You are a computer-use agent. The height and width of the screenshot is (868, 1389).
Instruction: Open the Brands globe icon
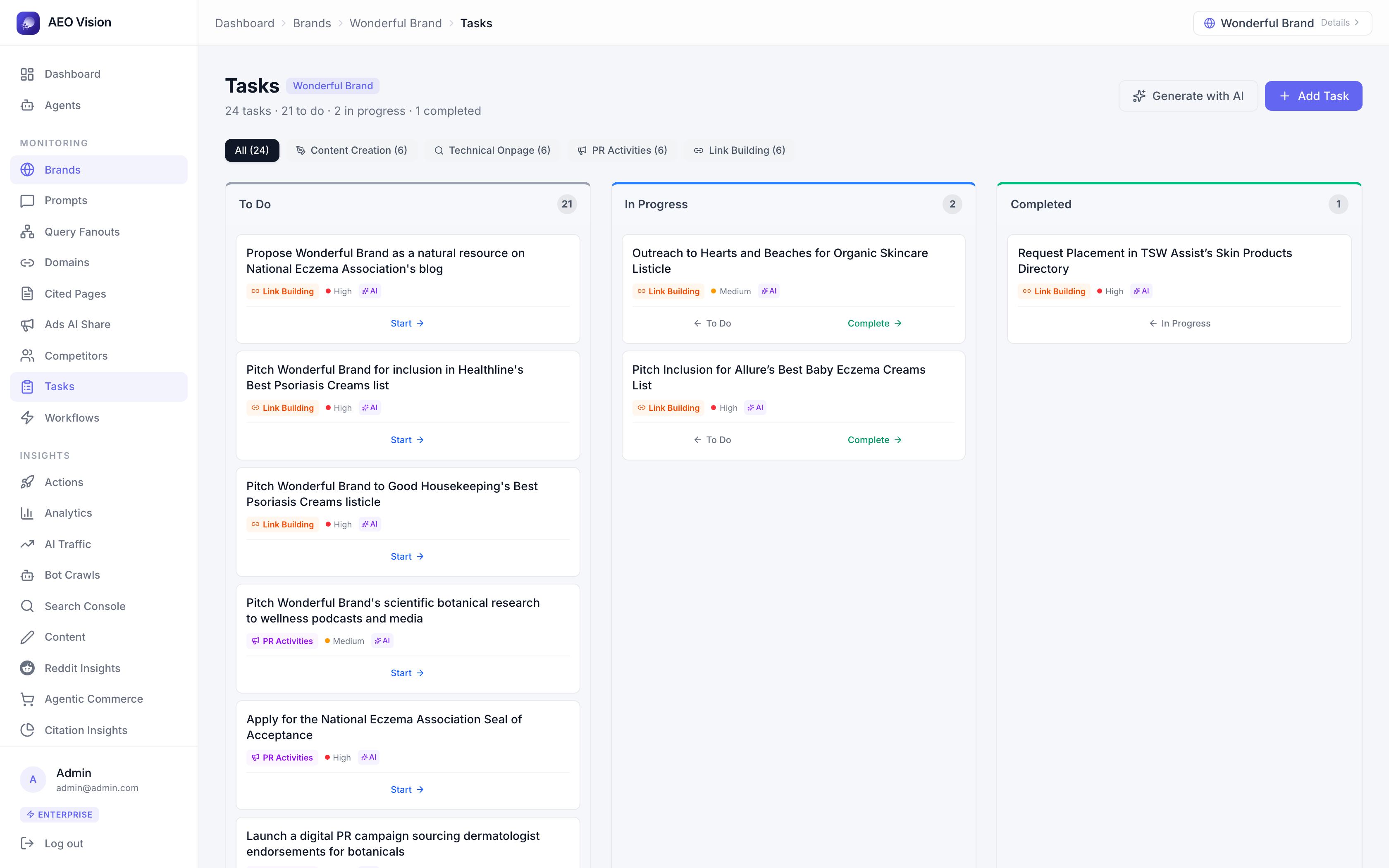[27, 170]
